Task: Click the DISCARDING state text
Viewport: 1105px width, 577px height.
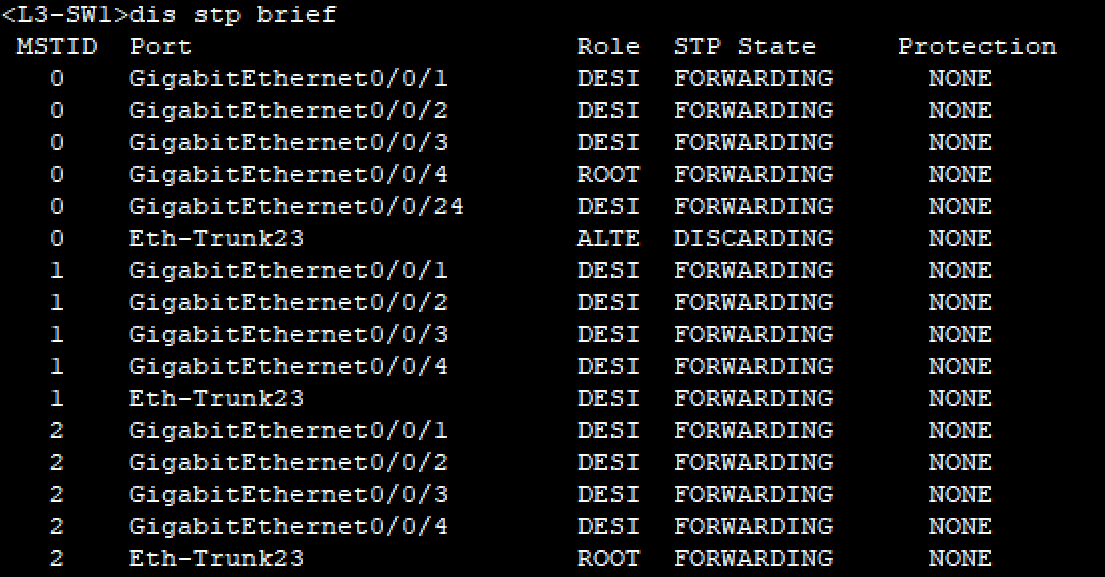Action: coord(753,239)
